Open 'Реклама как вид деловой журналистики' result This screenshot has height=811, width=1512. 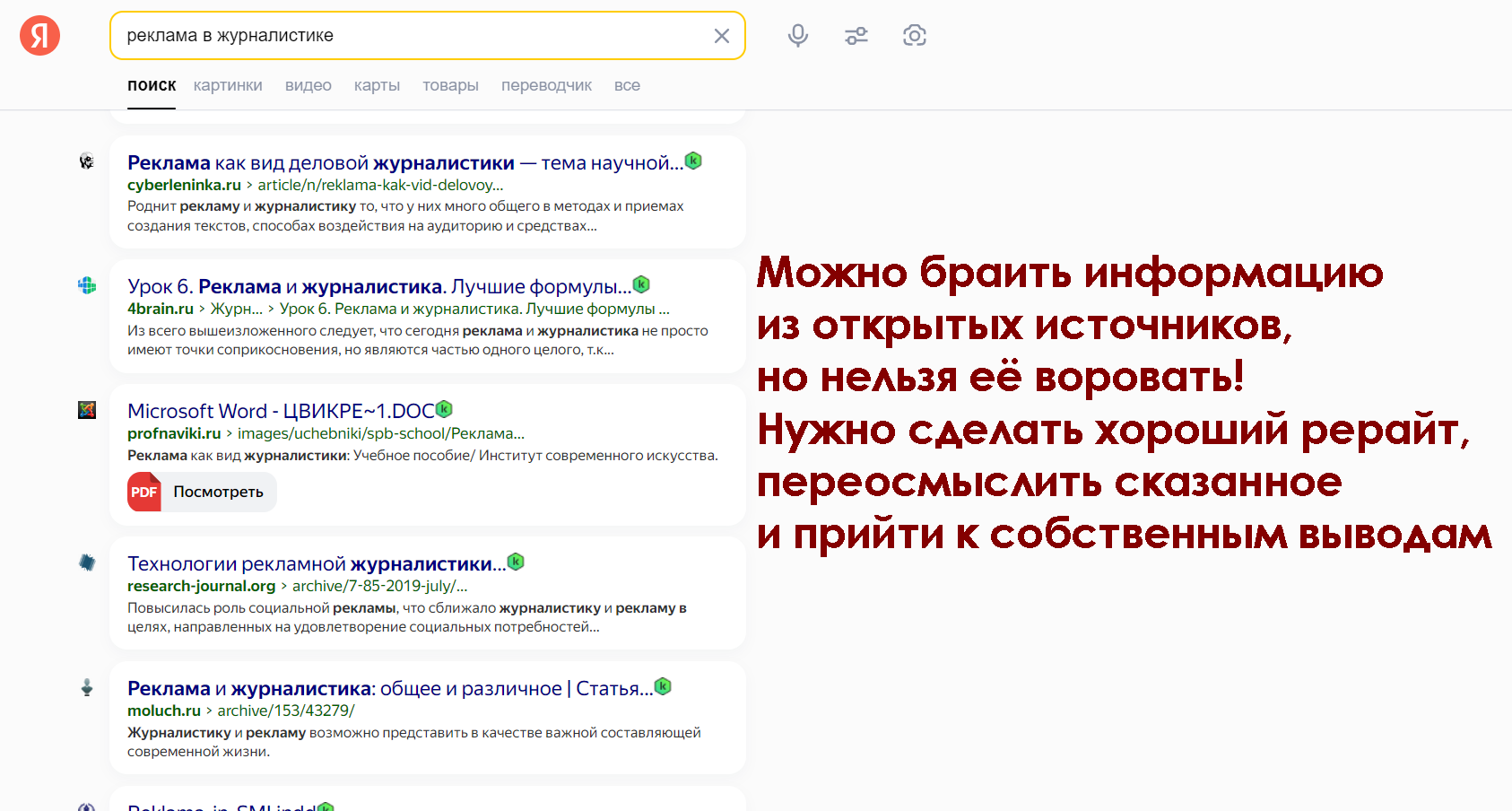pos(405,162)
